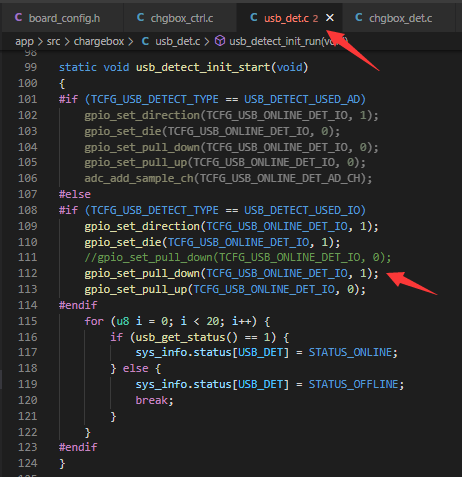Place cursor on the commented gpio_set_pull_down line
Viewport: 462px width, 477px height.
[238, 257]
